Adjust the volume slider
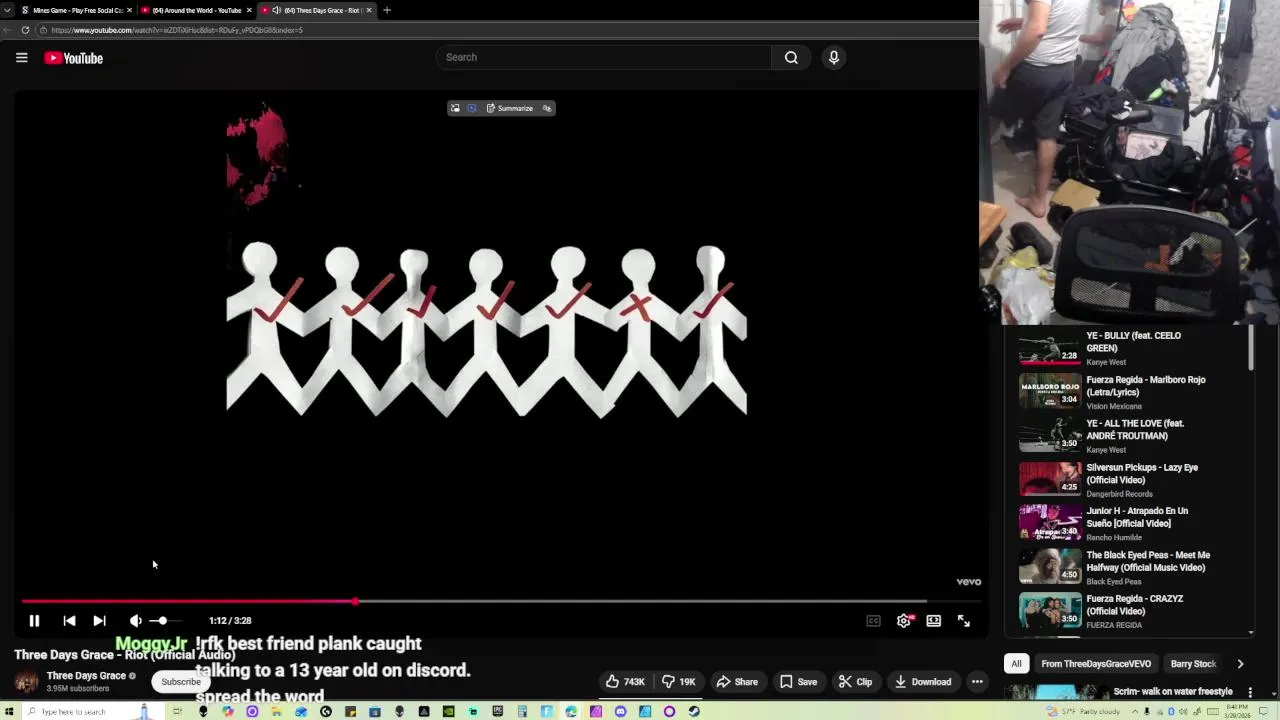1280x720 pixels. tap(165, 621)
